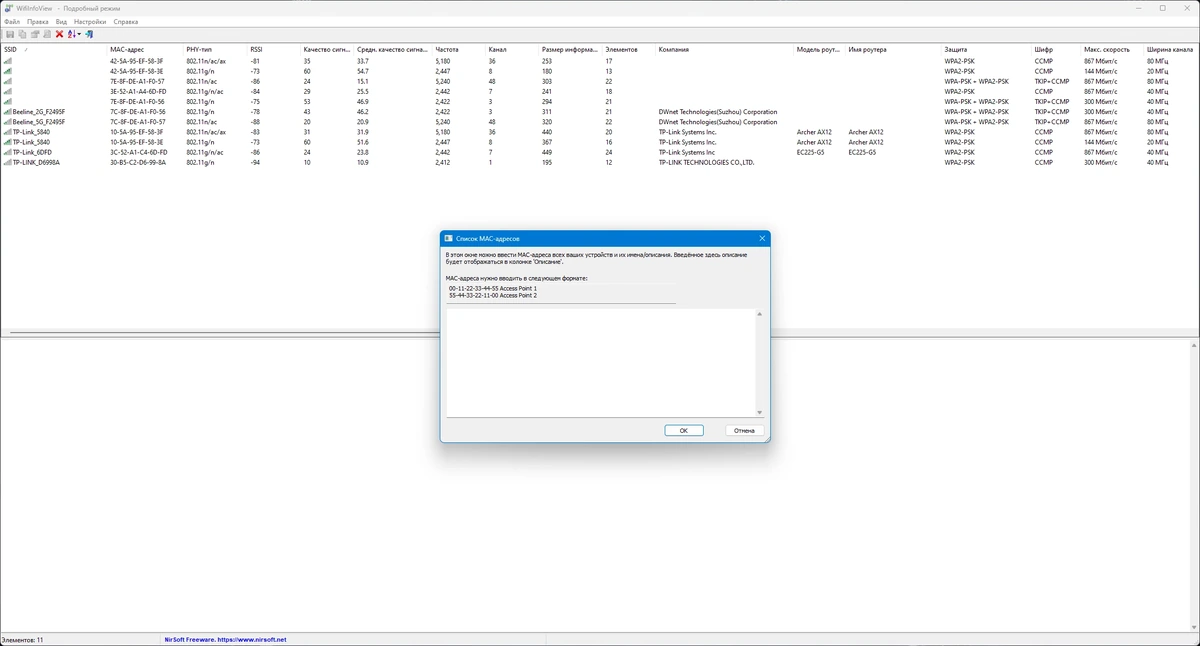This screenshot has height=646, width=1200.
Task: Click down arrow of dialog text area scrollbar
Action: [x=759, y=412]
